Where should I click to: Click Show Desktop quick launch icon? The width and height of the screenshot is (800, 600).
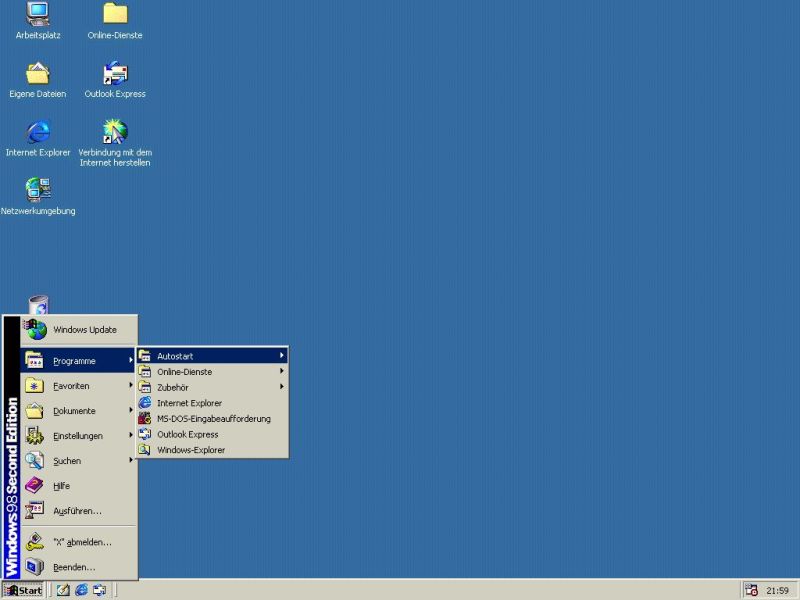pos(63,590)
